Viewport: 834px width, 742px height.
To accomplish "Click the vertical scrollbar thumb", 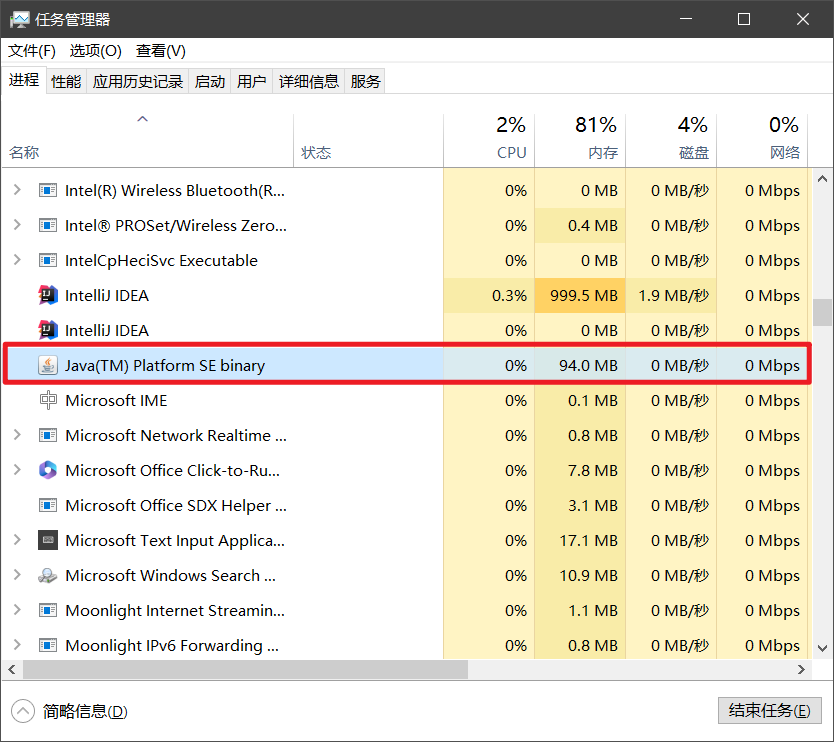I will pyautogui.click(x=822, y=312).
